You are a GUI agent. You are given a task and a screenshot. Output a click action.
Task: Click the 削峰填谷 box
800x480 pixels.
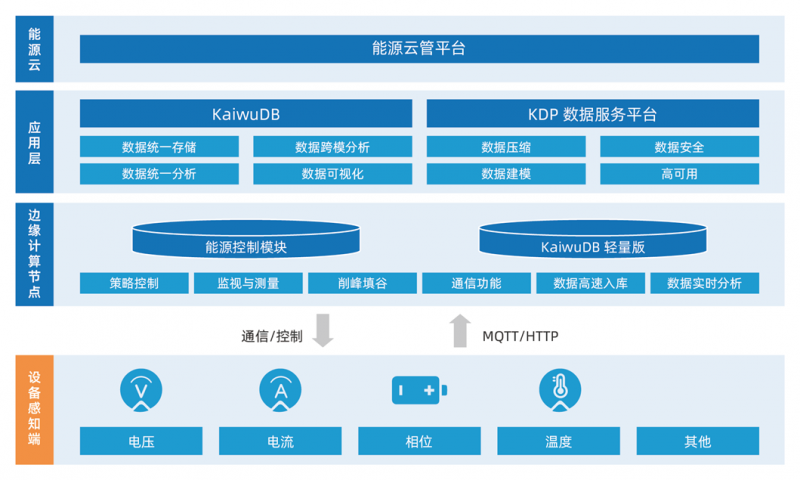(362, 283)
